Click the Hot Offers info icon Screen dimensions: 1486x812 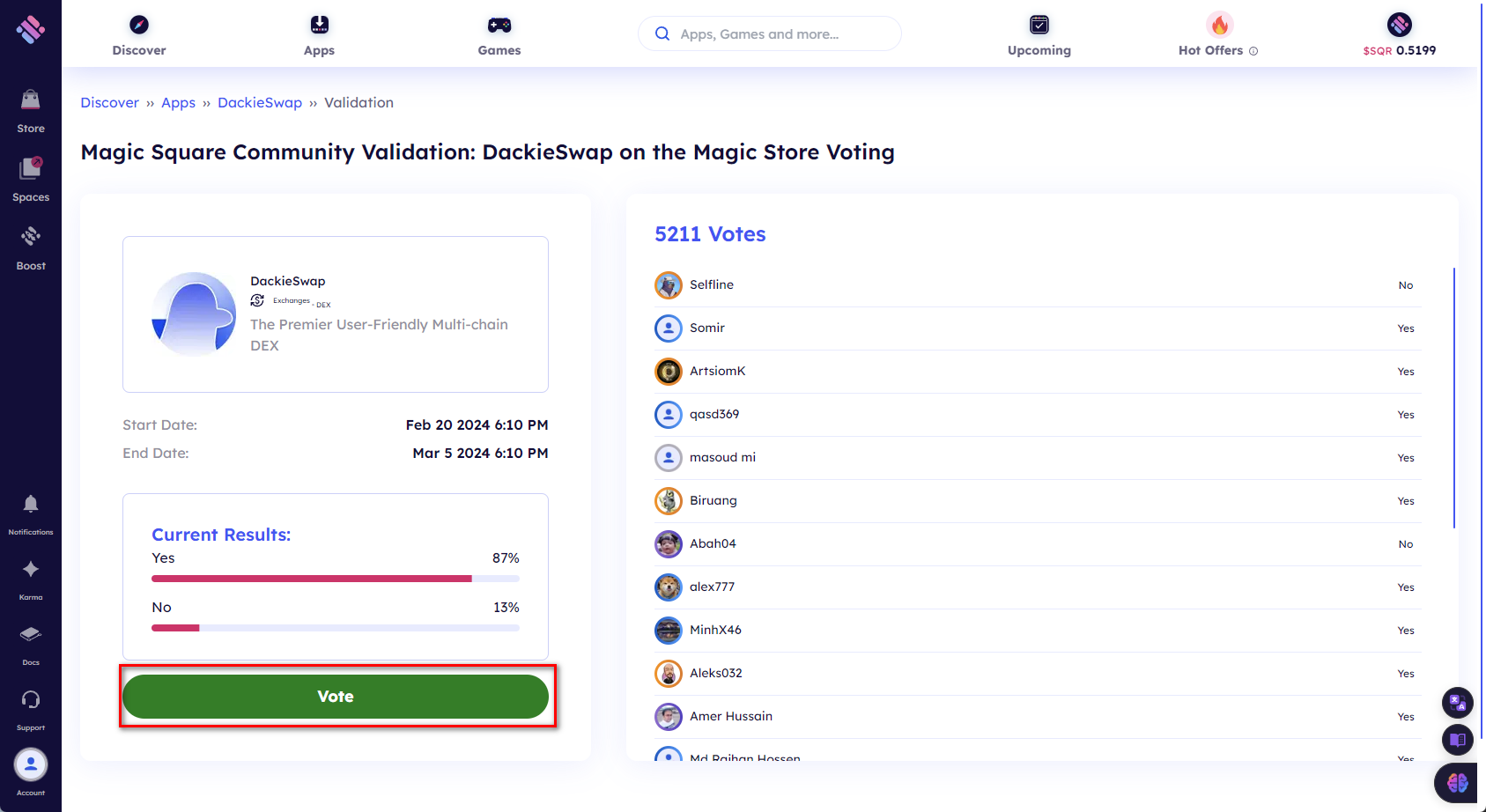point(1253,51)
